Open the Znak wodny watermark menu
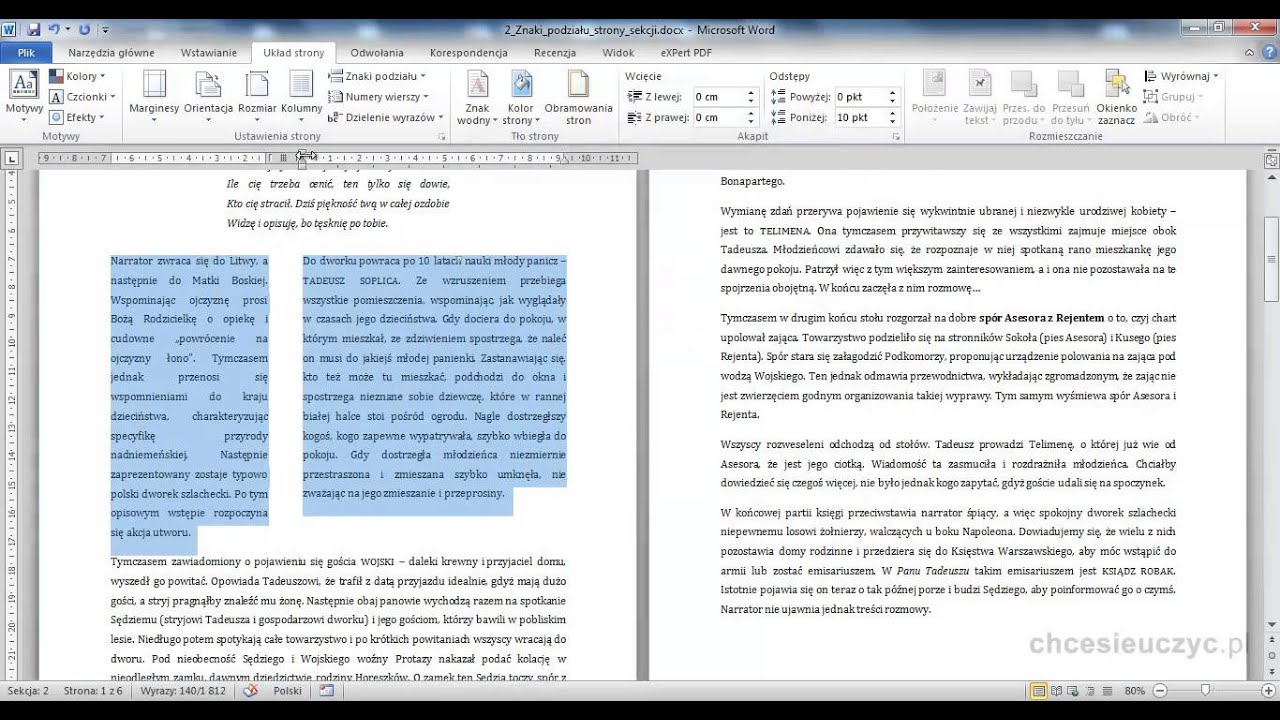Screen dimensions: 1280x720 pos(477,98)
